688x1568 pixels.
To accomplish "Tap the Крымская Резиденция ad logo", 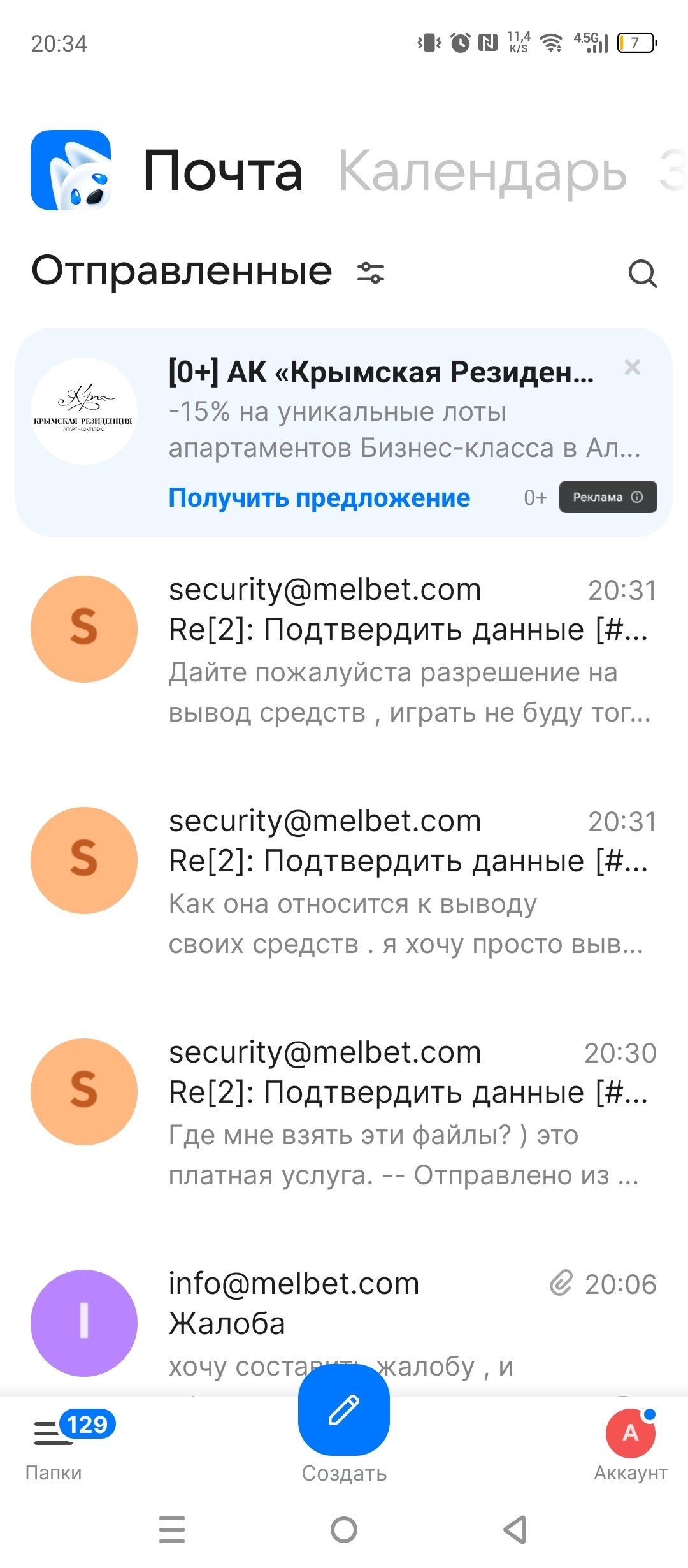I will 84,411.
